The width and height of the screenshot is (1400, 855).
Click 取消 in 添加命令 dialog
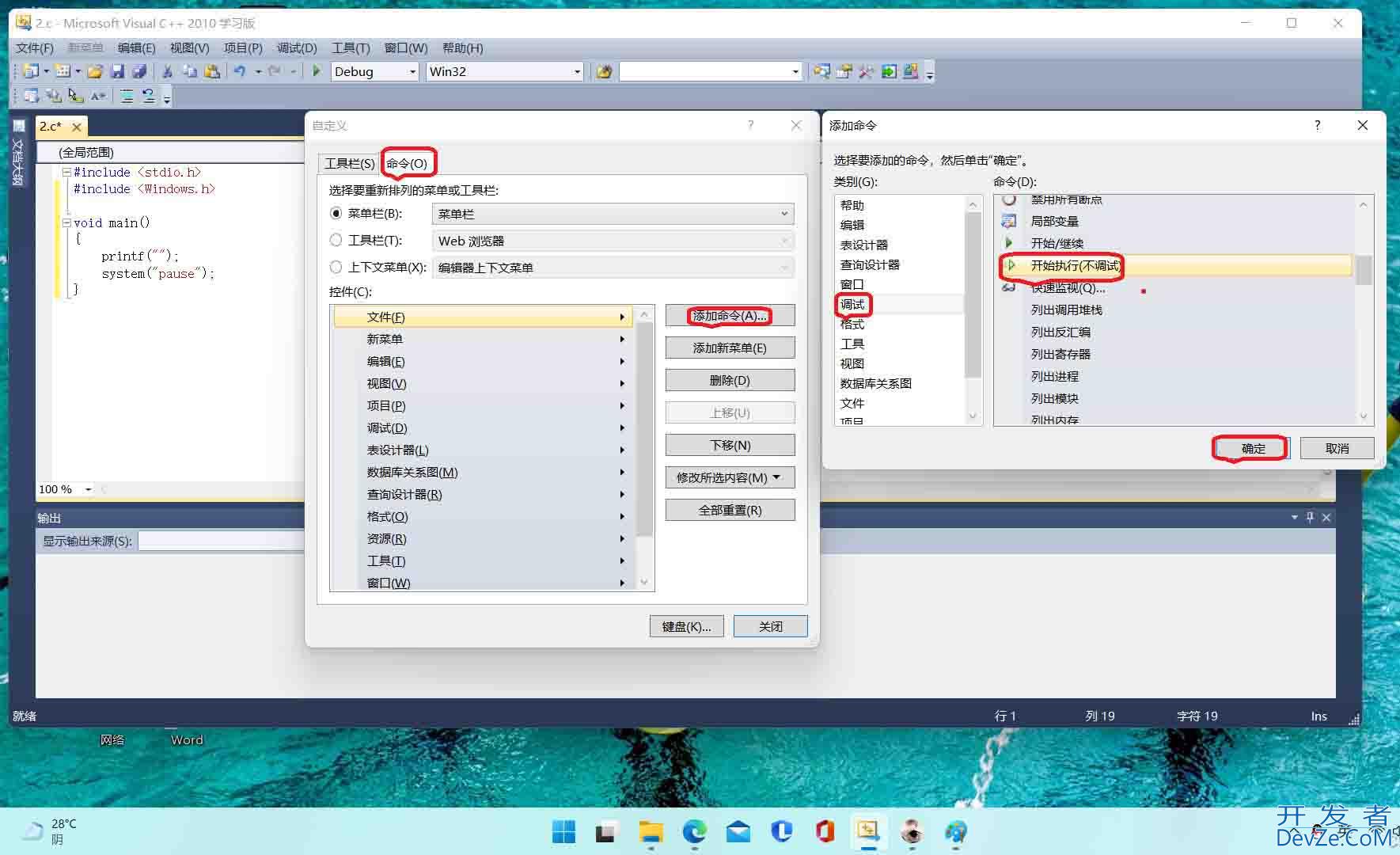(1337, 448)
